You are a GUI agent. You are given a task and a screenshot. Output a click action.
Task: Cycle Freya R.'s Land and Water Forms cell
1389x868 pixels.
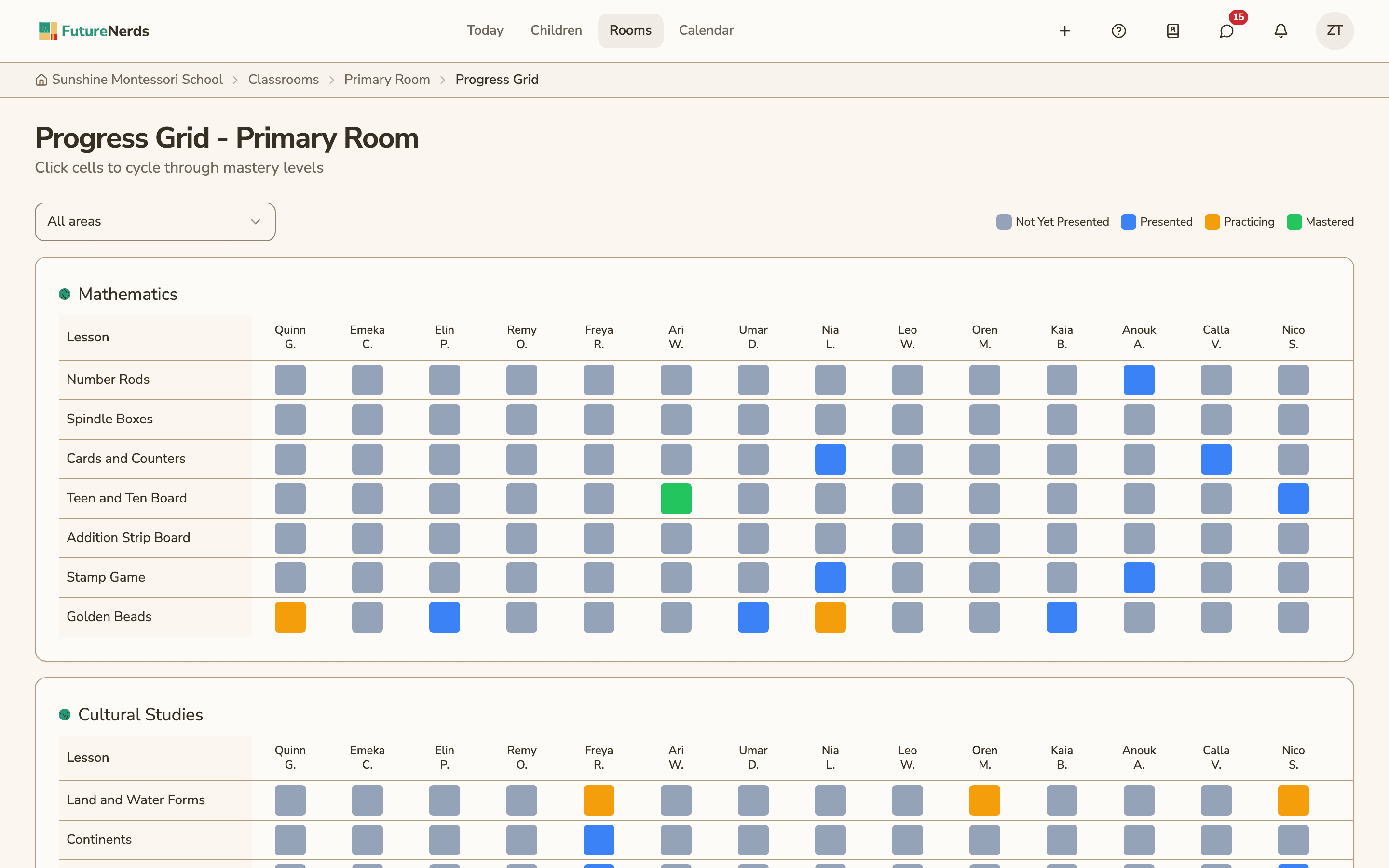pos(599,800)
